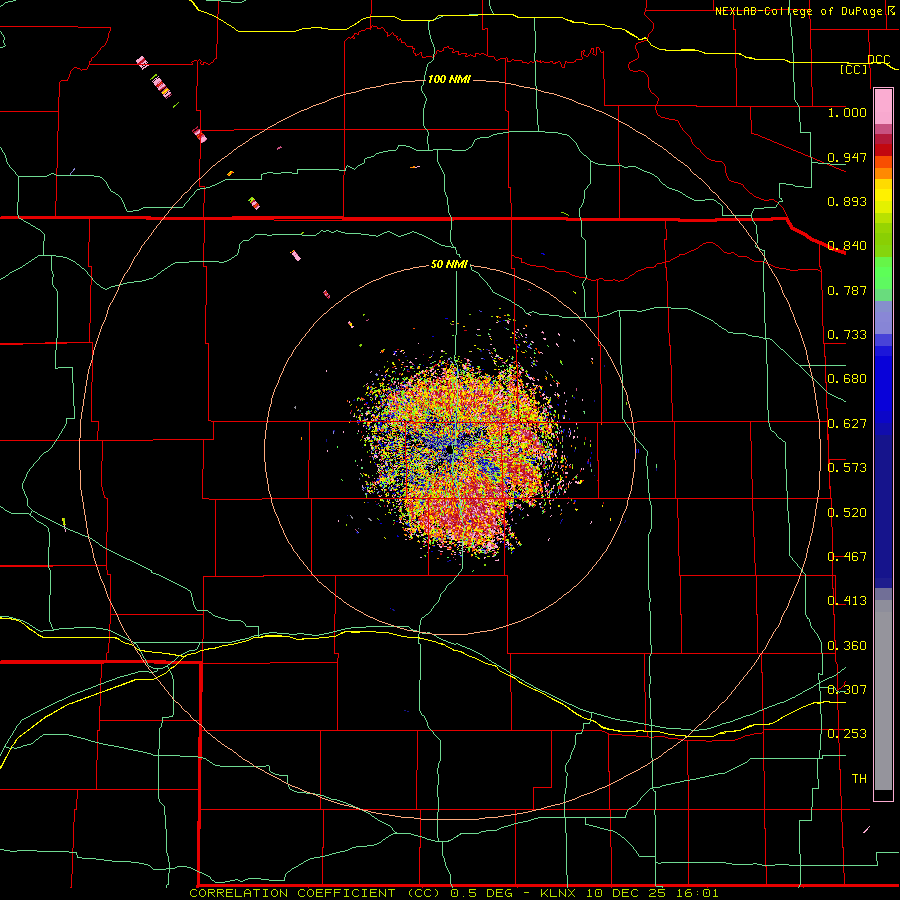Click the 0.413 legend value

pyautogui.click(x=847, y=601)
